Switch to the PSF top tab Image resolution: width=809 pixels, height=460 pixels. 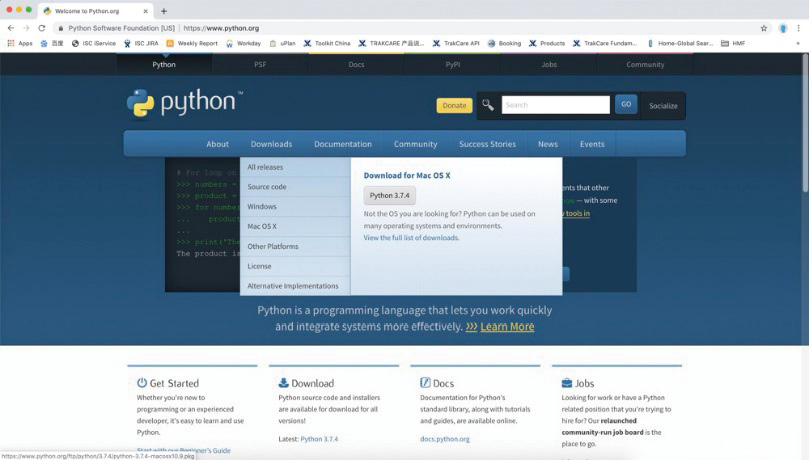pos(260,64)
